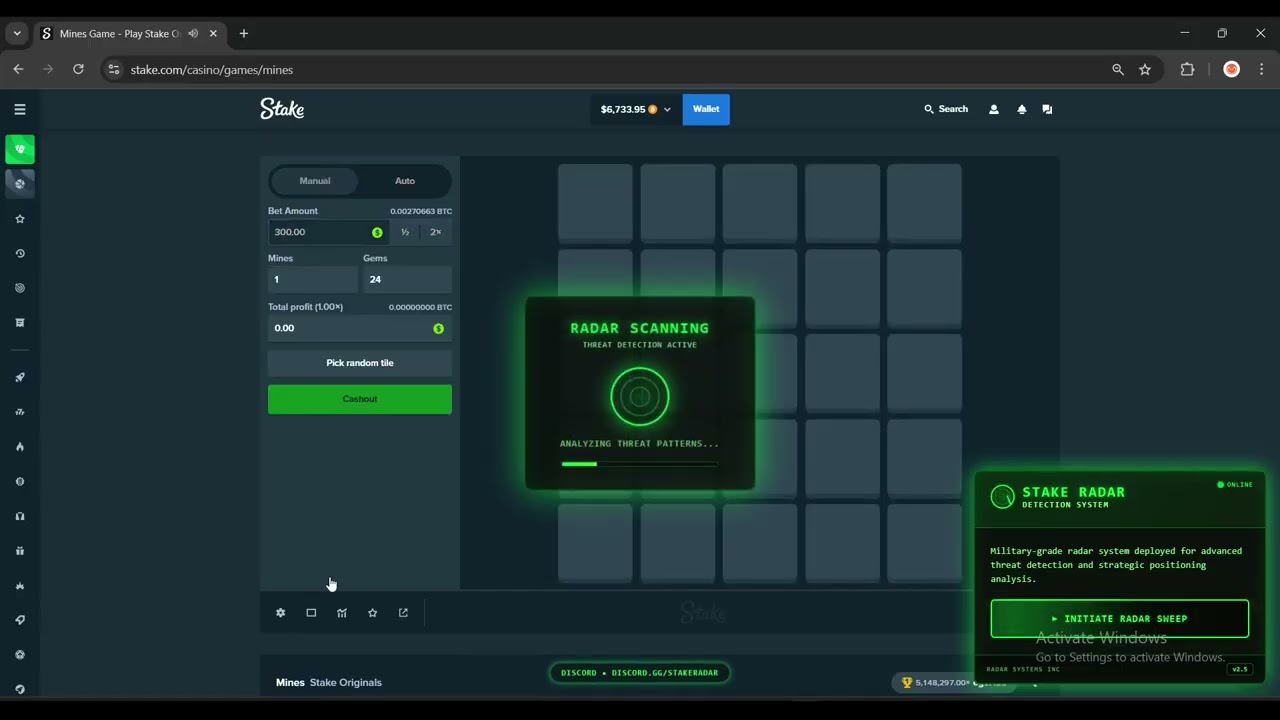Reveal the top-left mines tile
This screenshot has height=720, width=1280.
(595, 203)
